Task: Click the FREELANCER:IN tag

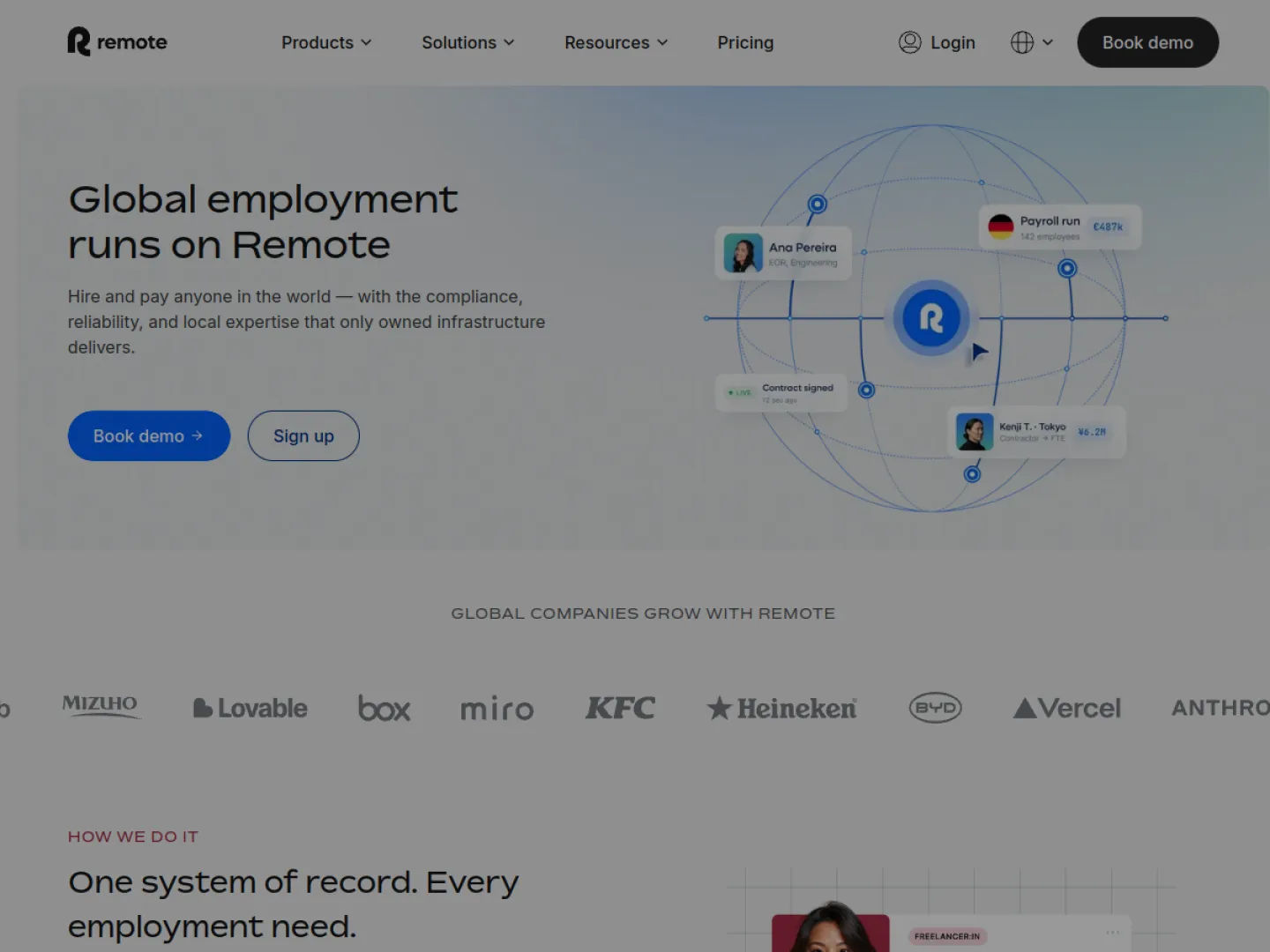Action: coord(947,936)
